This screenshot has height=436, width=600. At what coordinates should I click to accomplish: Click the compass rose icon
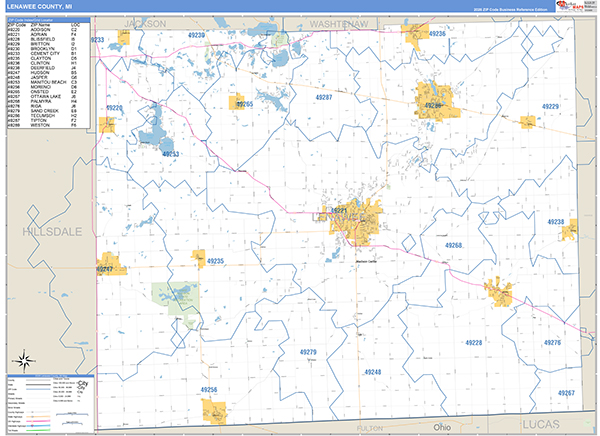click(x=22, y=361)
